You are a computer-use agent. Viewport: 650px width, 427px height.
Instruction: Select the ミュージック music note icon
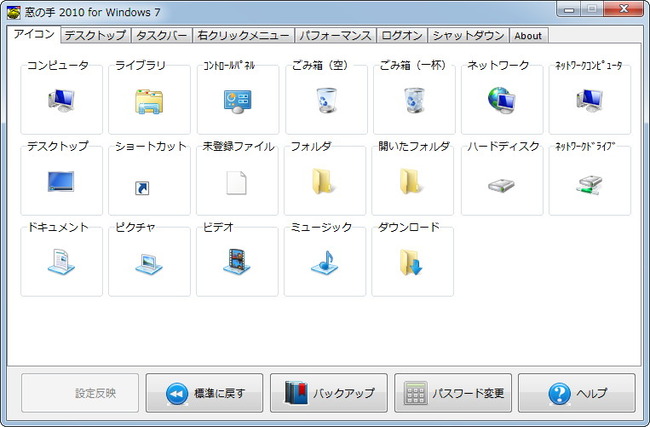[x=325, y=263]
